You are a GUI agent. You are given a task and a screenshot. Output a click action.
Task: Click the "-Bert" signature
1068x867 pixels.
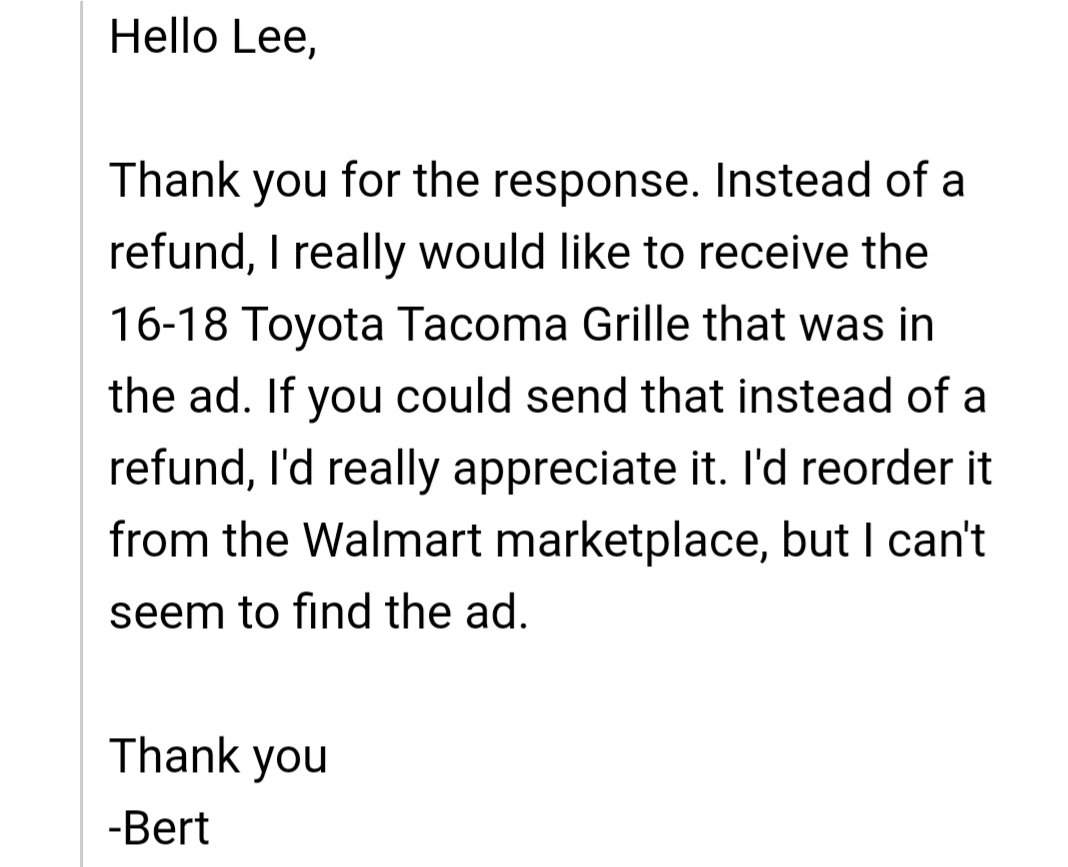click(159, 827)
